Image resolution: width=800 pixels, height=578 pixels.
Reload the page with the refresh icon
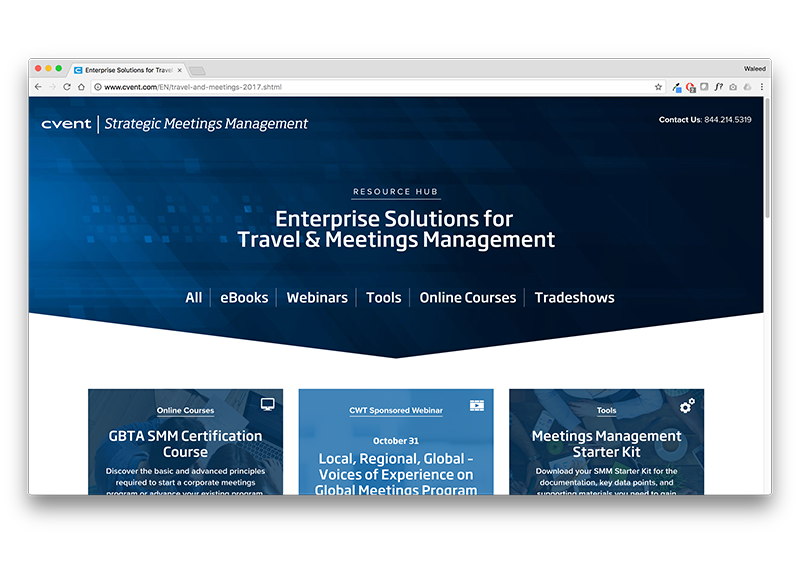pos(67,87)
